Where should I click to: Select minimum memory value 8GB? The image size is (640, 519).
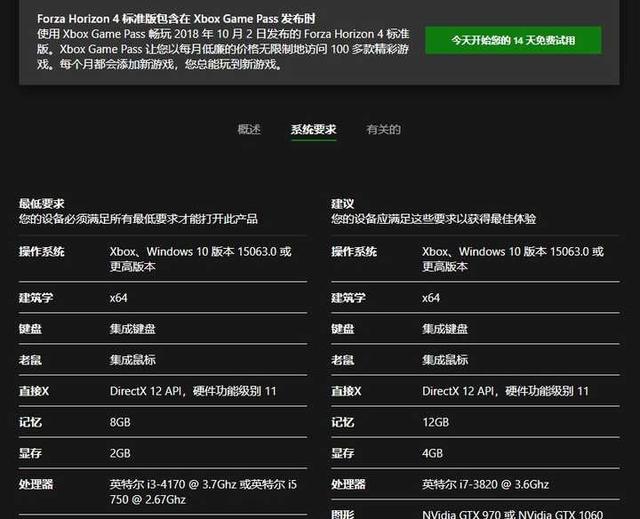(120, 422)
